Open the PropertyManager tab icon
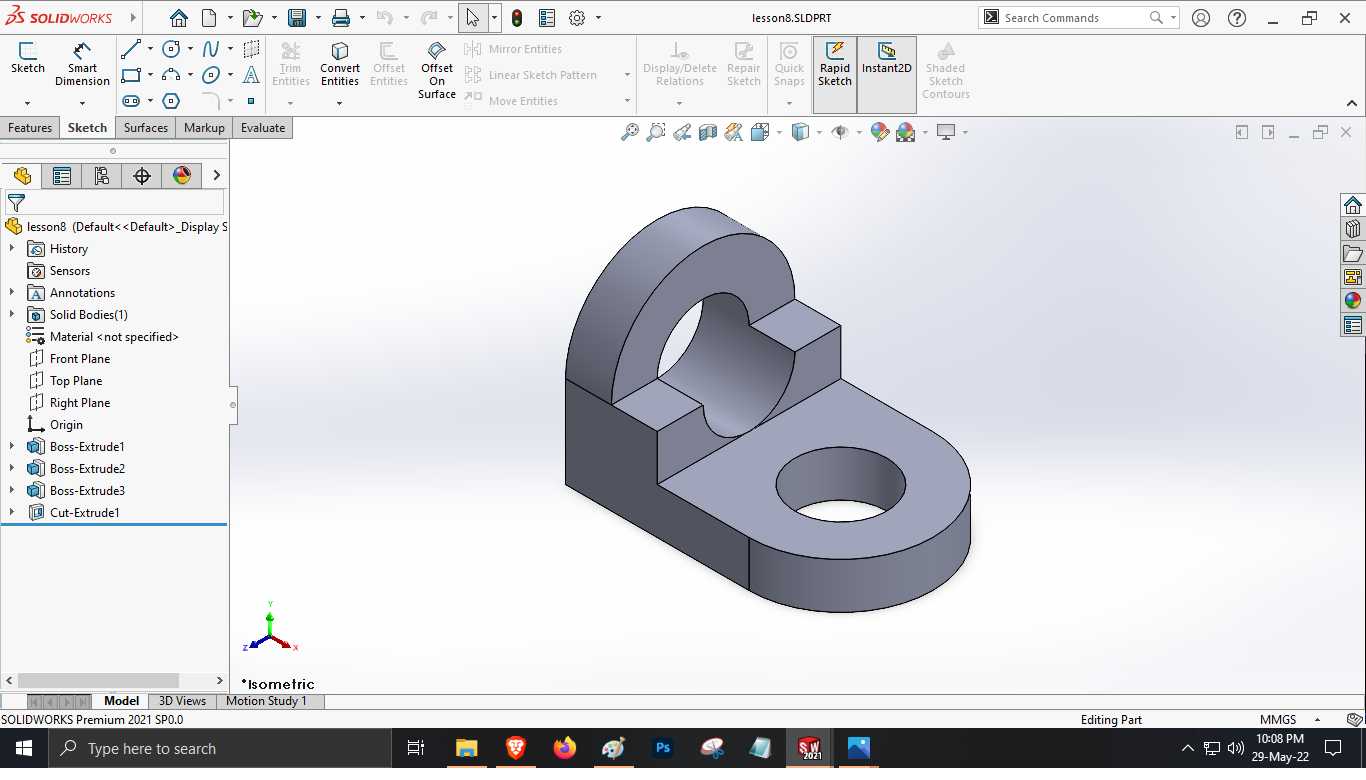Viewport: 1366px width, 780px height. tap(62, 176)
